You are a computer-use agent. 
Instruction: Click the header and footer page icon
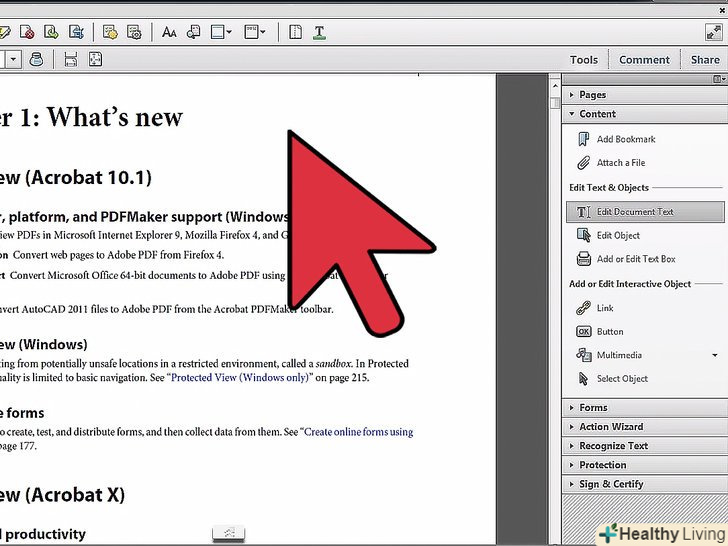click(x=217, y=32)
